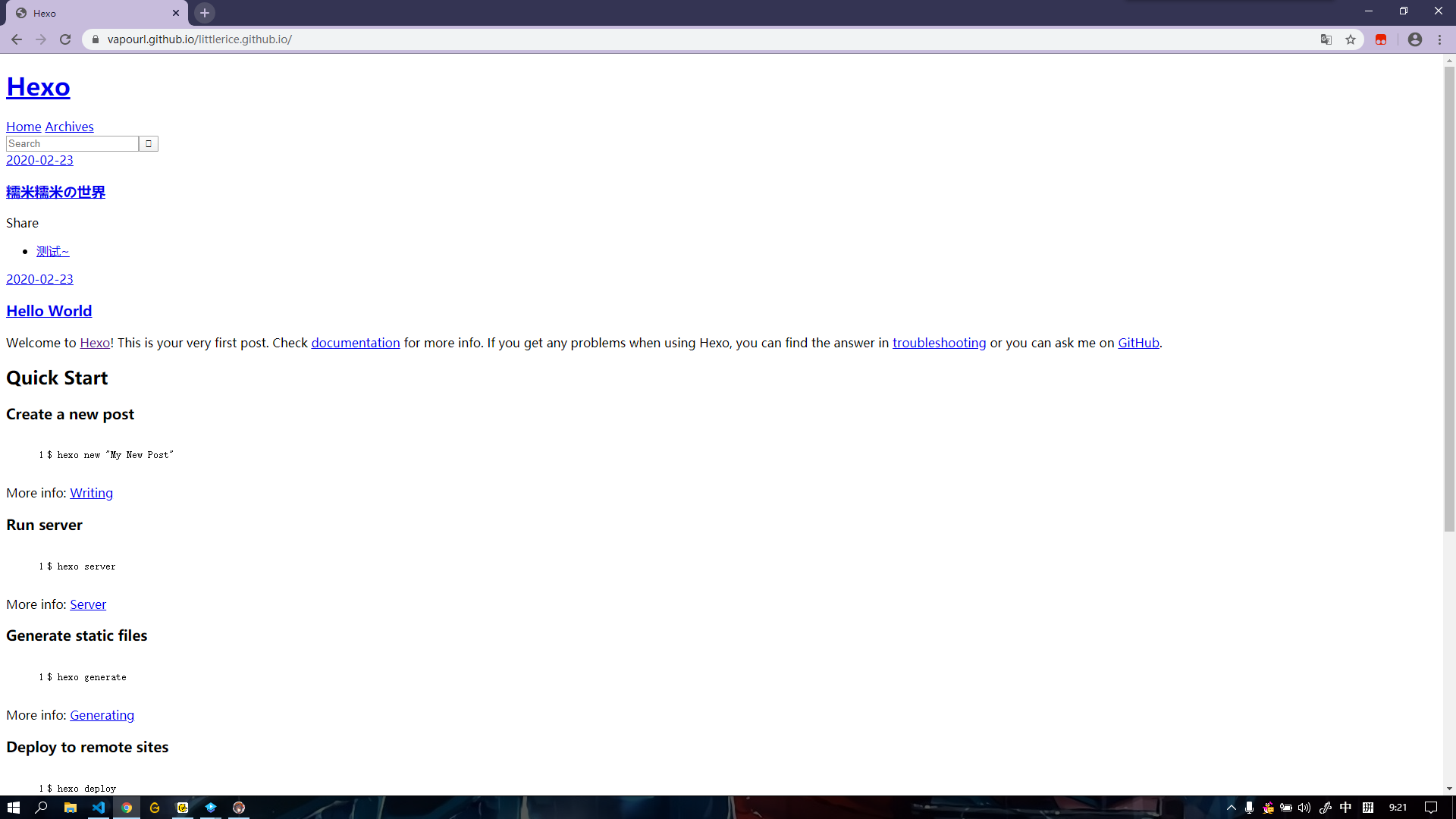Go back with the browser back arrow

tap(17, 39)
